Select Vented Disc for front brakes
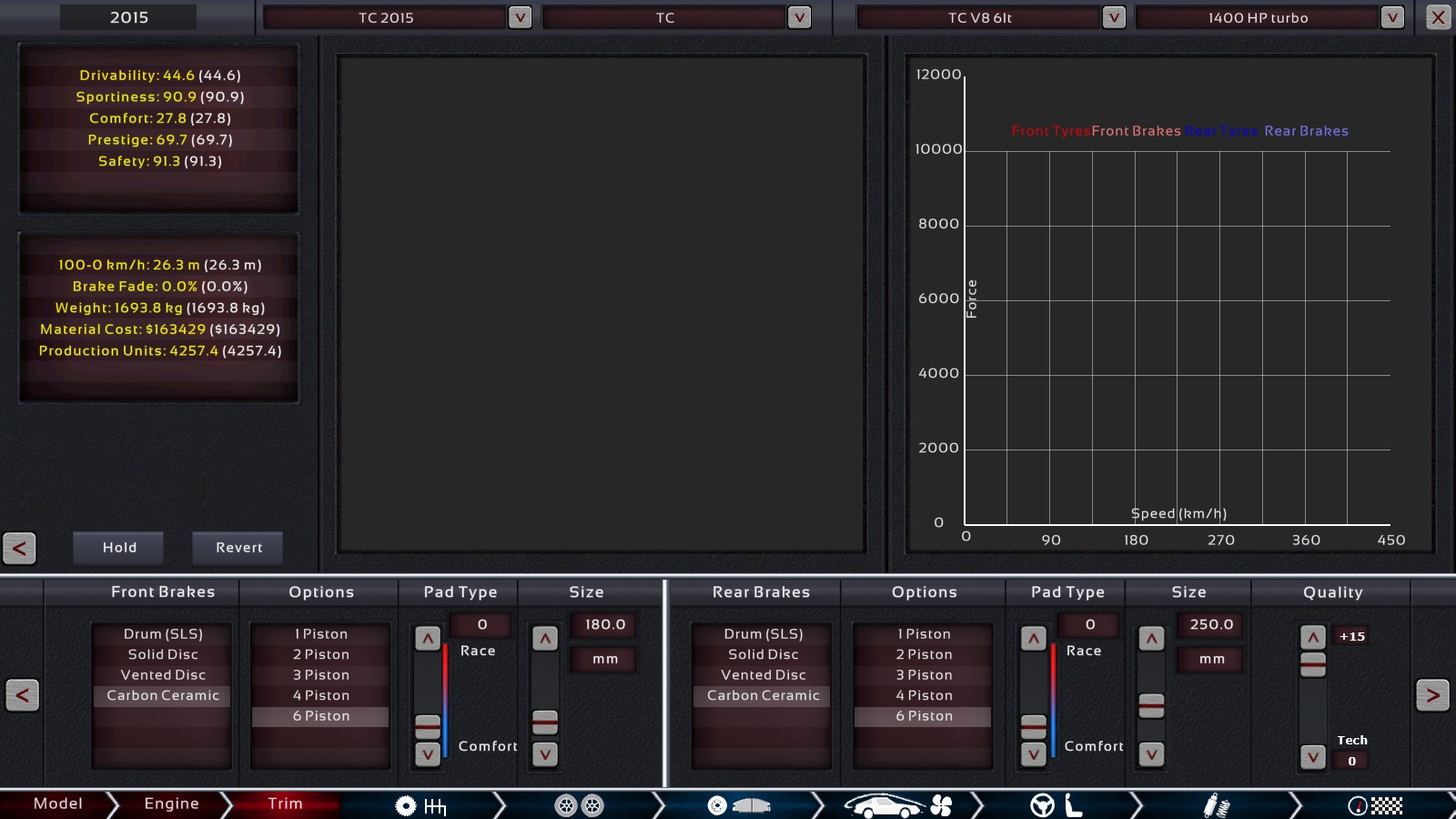Viewport: 1456px width, 819px height. click(x=163, y=675)
